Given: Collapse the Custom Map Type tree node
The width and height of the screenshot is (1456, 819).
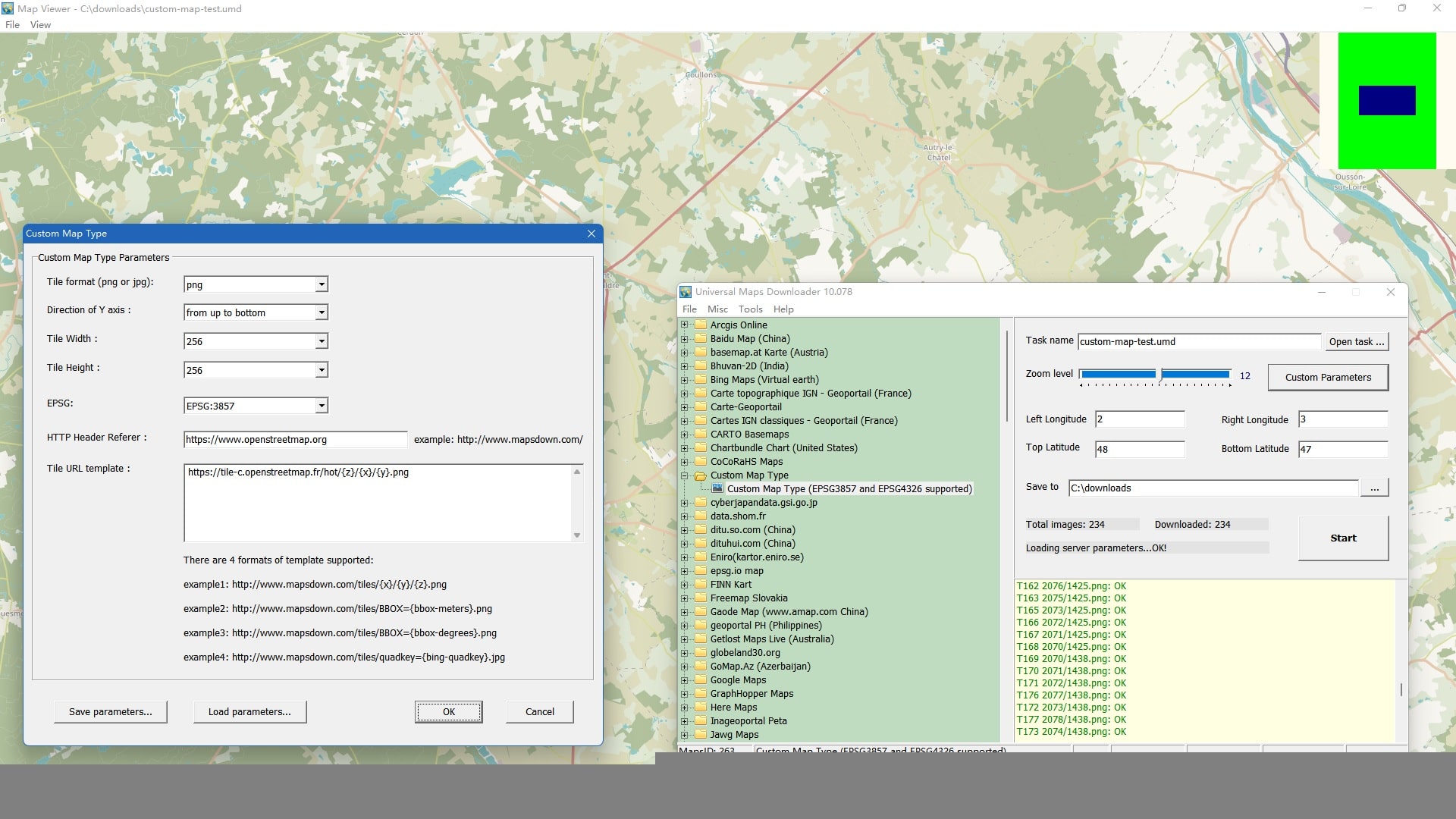Looking at the screenshot, I should (684, 475).
